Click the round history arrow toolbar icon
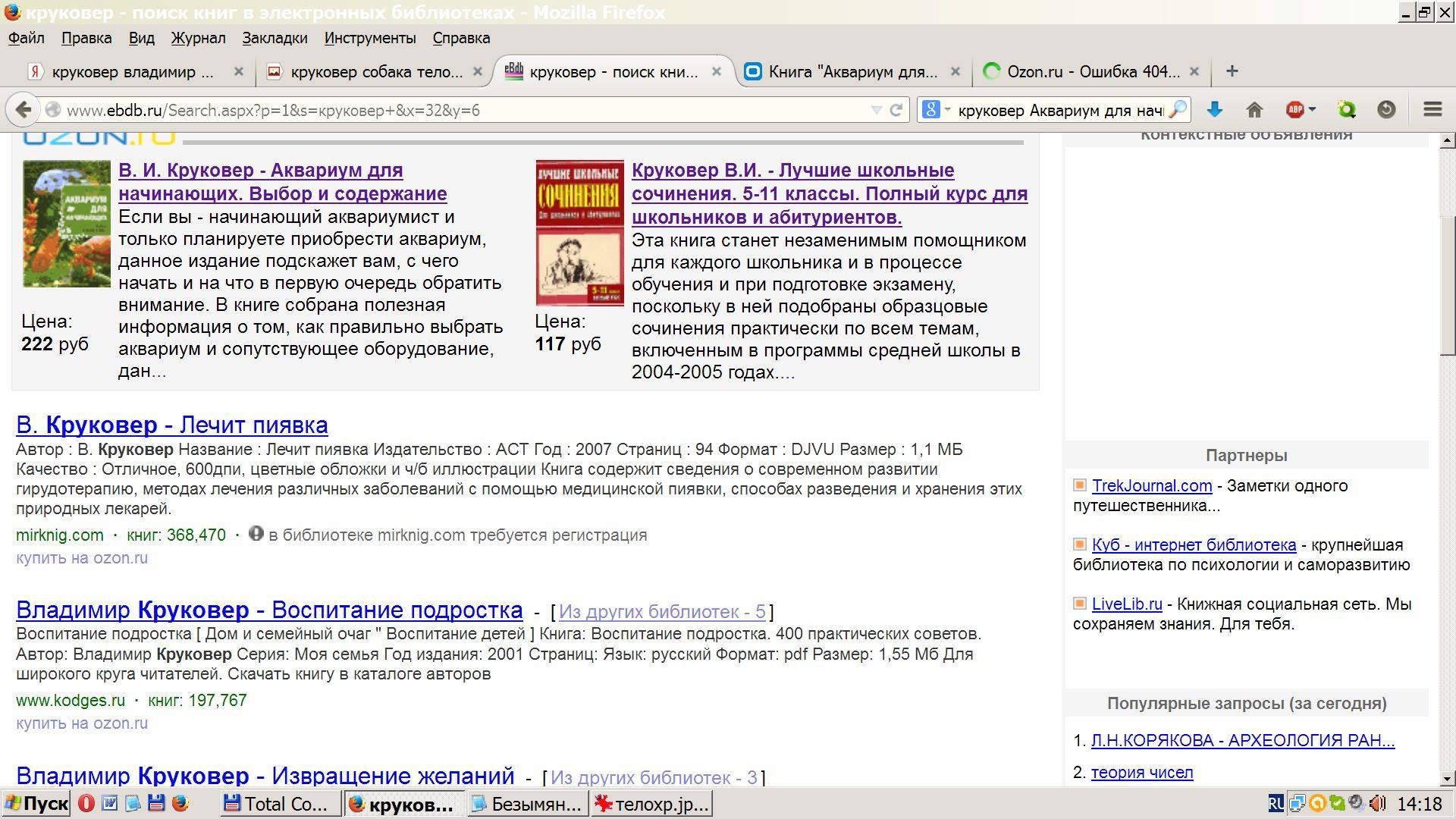Image resolution: width=1456 pixels, height=819 pixels. pyautogui.click(x=1385, y=110)
